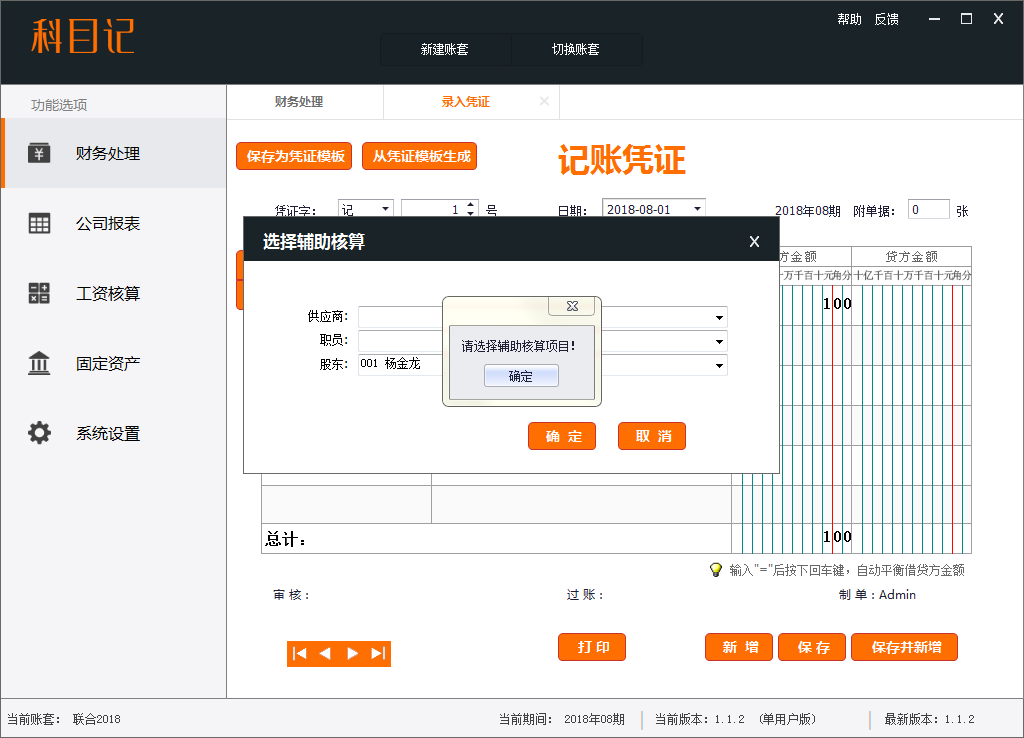
Task: Open the 凭证字 dropdown
Action: click(x=385, y=210)
